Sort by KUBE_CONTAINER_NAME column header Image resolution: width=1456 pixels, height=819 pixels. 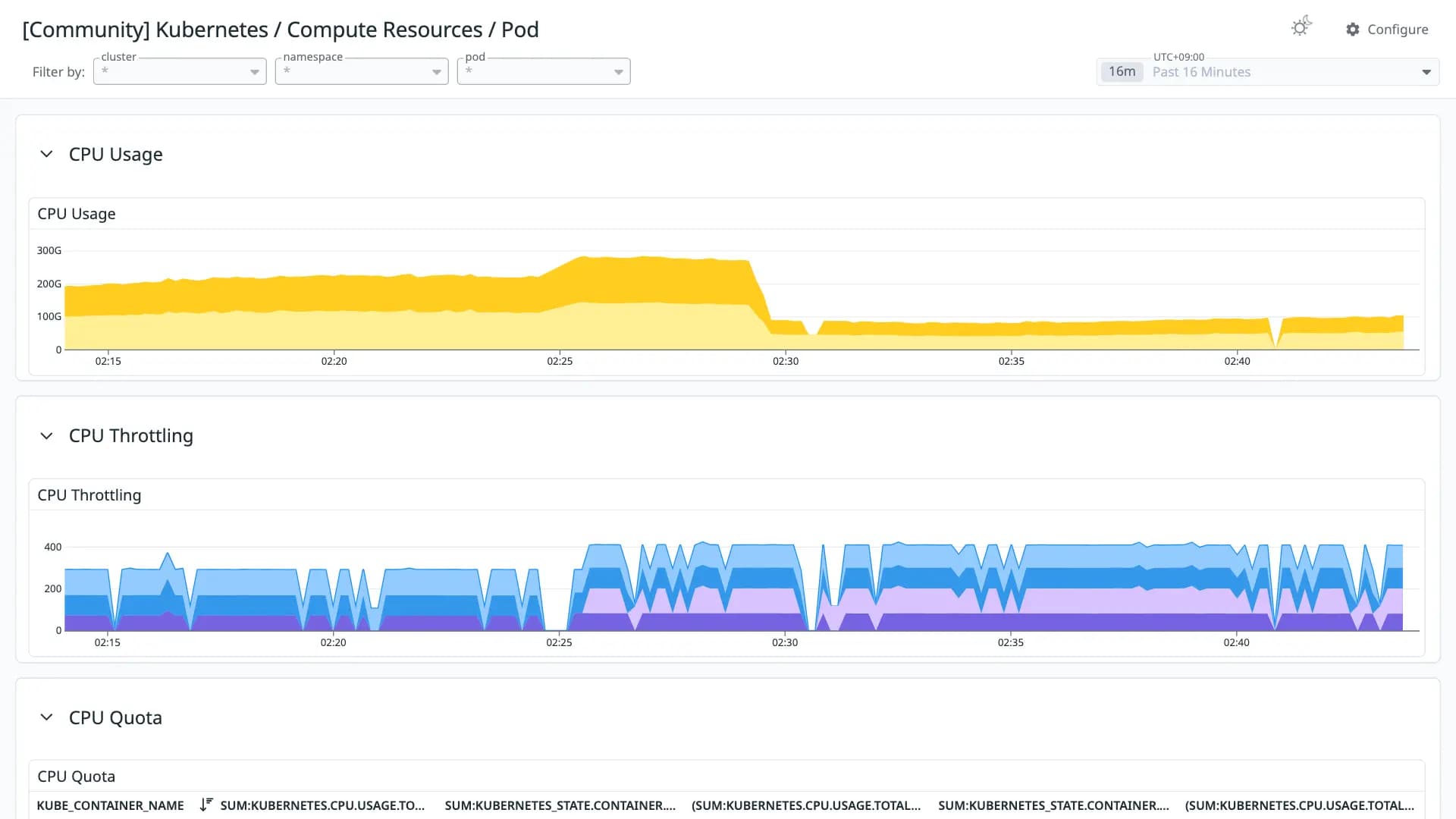point(111,805)
